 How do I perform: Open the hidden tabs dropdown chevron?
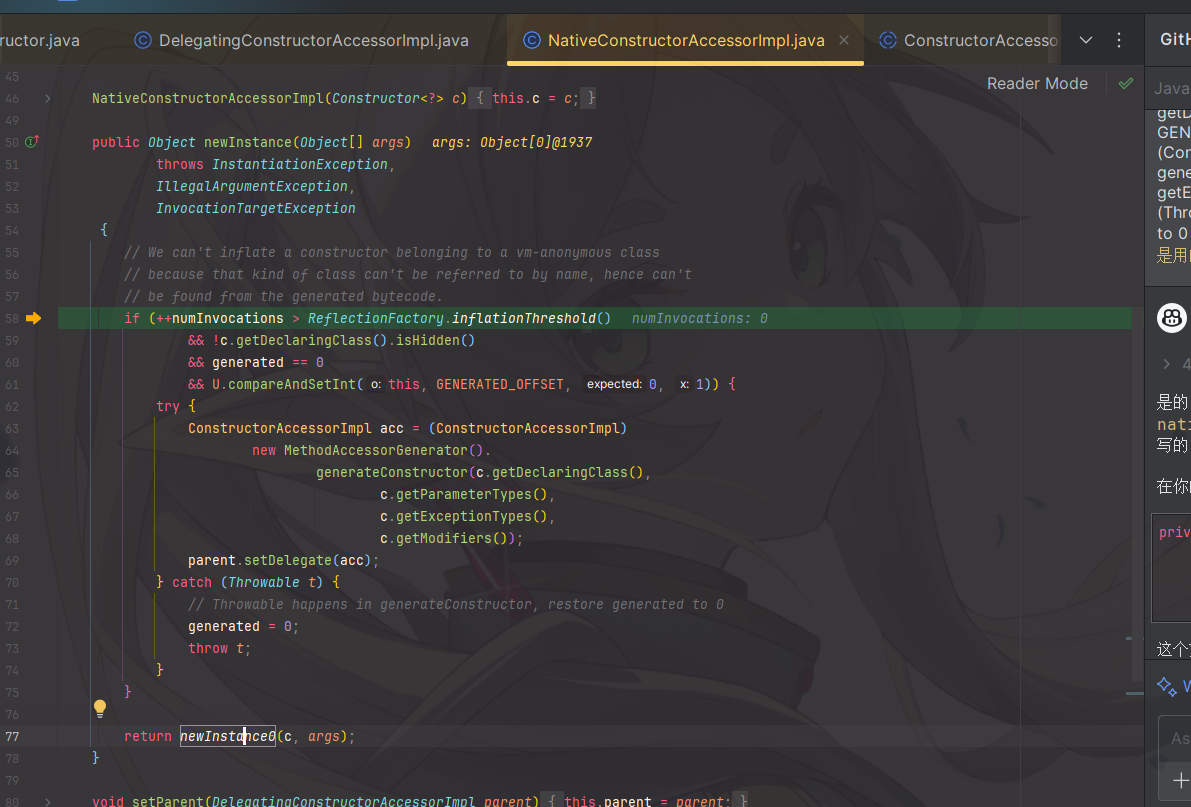click(x=1086, y=40)
